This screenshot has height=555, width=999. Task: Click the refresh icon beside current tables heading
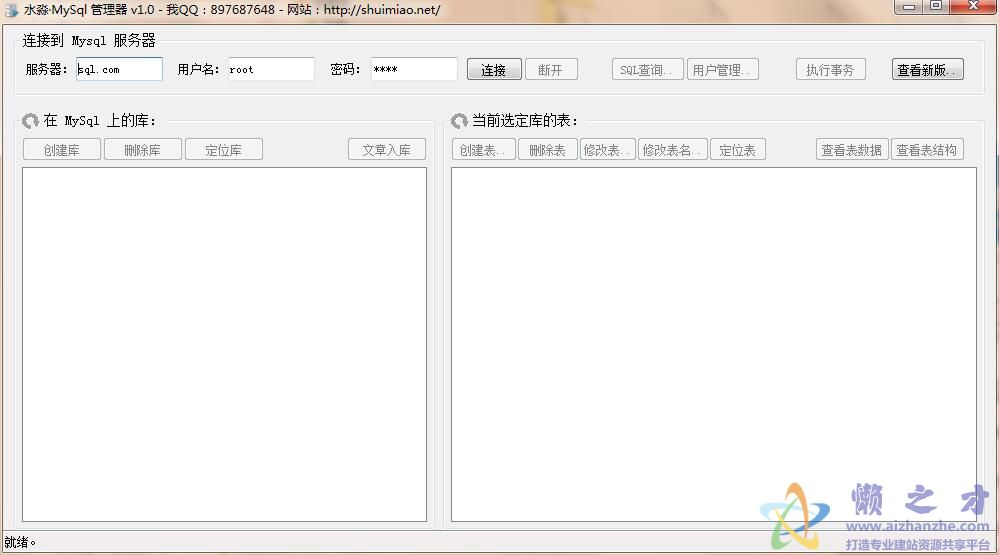point(459,121)
